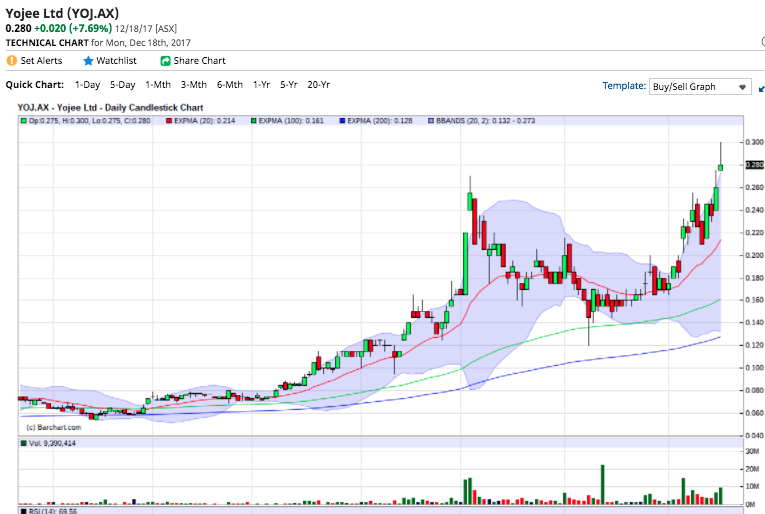The width and height of the screenshot is (765, 514).
Task: Click the 0.280 current price label
Action: coord(755,165)
